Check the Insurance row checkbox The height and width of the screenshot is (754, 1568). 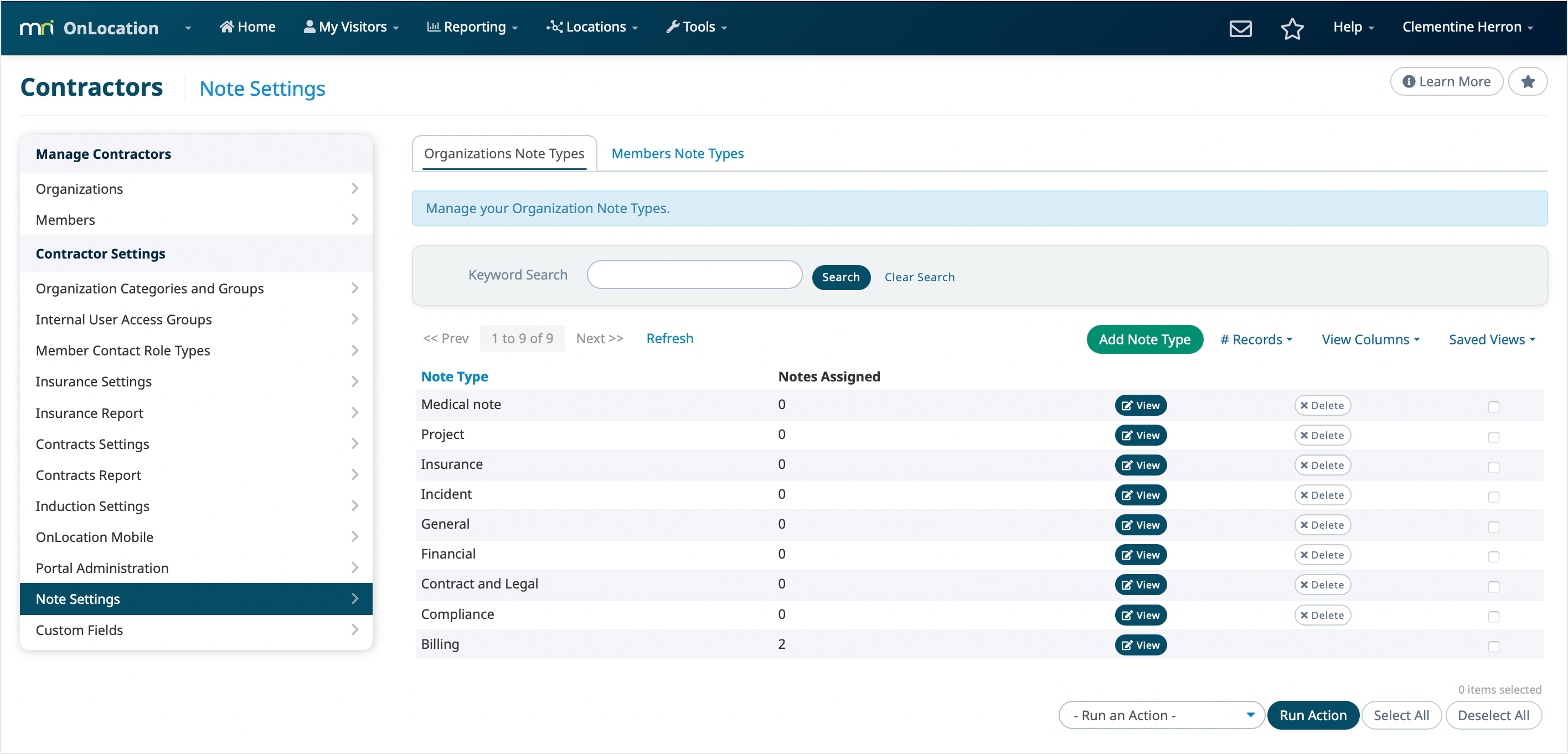1493,467
